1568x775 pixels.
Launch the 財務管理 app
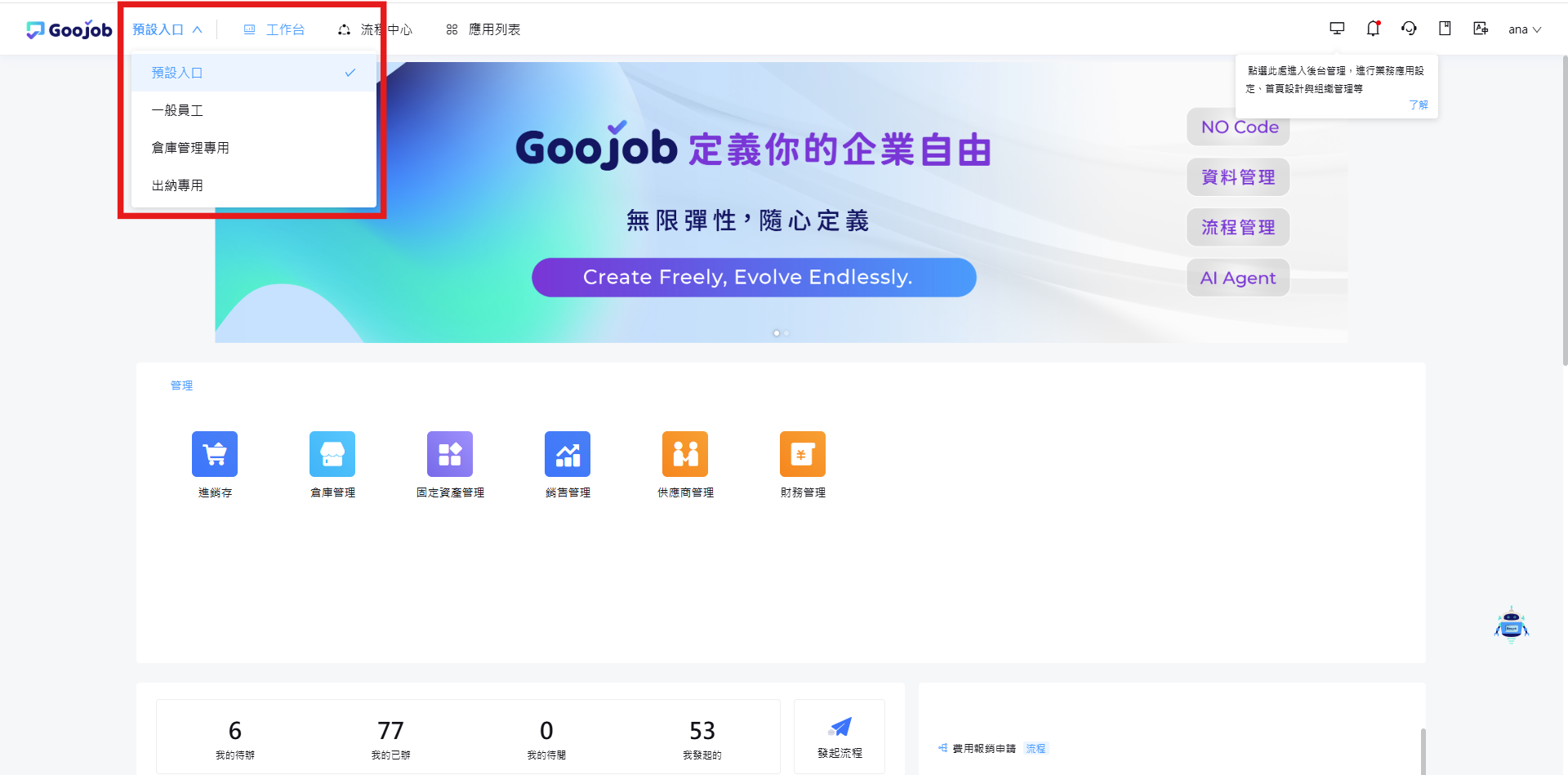coord(803,465)
